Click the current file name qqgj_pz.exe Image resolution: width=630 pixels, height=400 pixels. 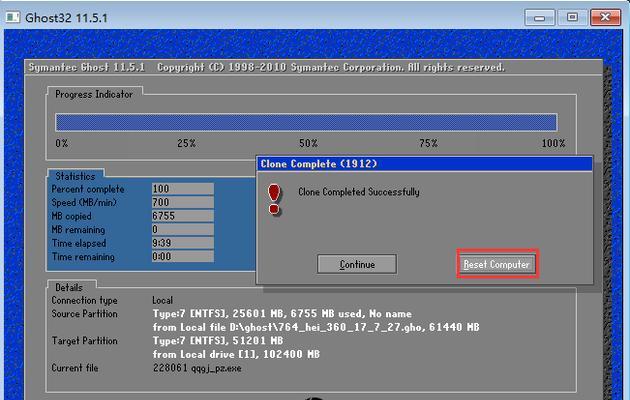coord(216,368)
